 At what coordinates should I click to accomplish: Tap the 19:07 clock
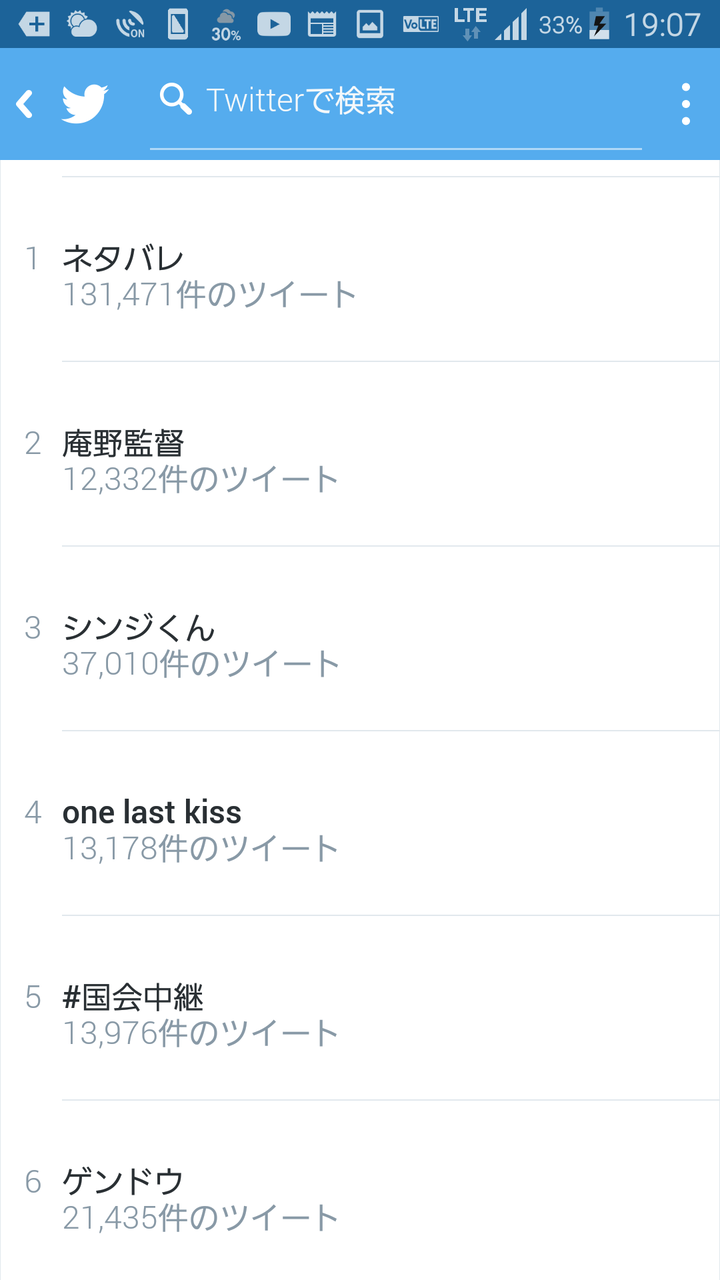pyautogui.click(x=662, y=24)
